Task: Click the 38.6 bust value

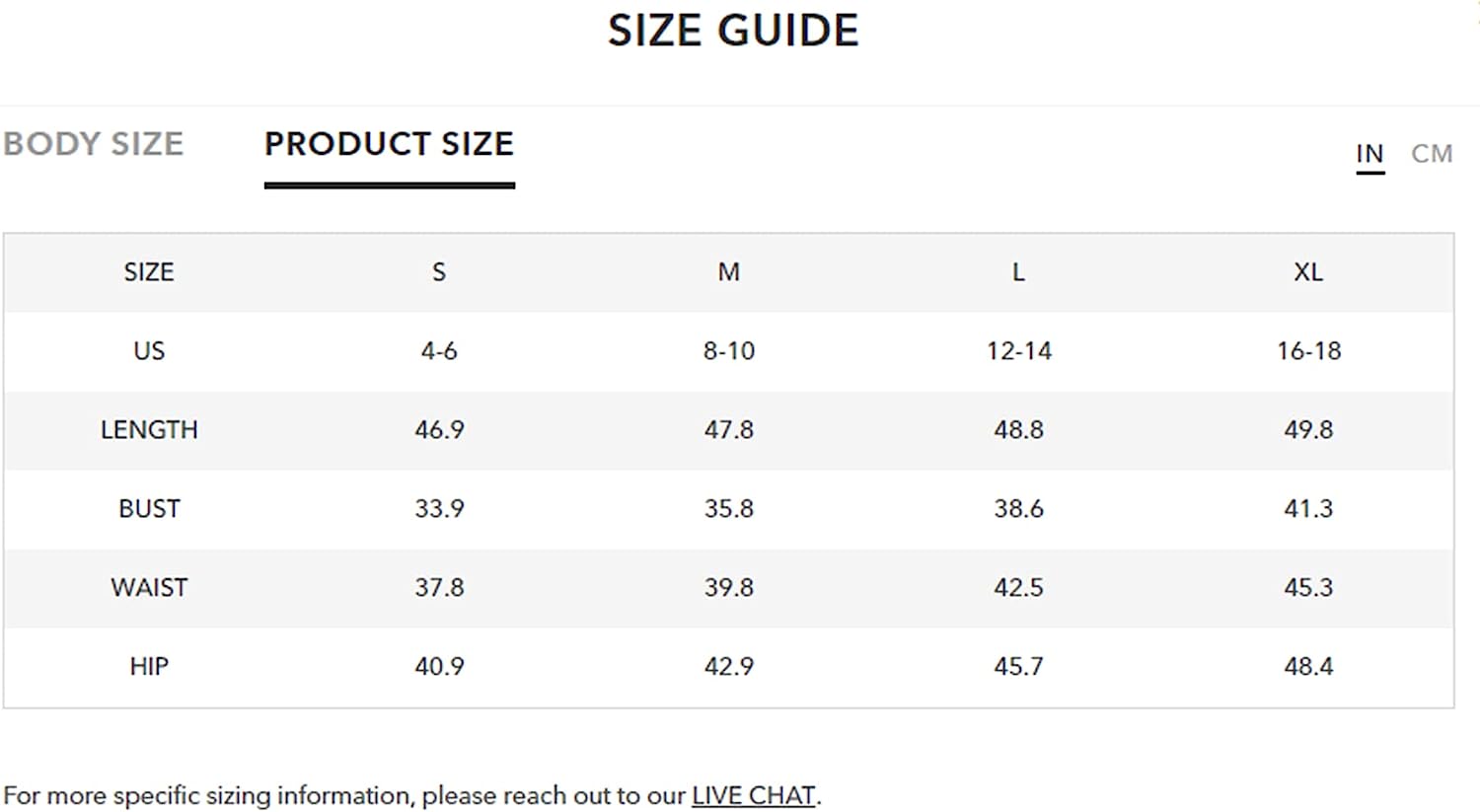Action: 1018,509
